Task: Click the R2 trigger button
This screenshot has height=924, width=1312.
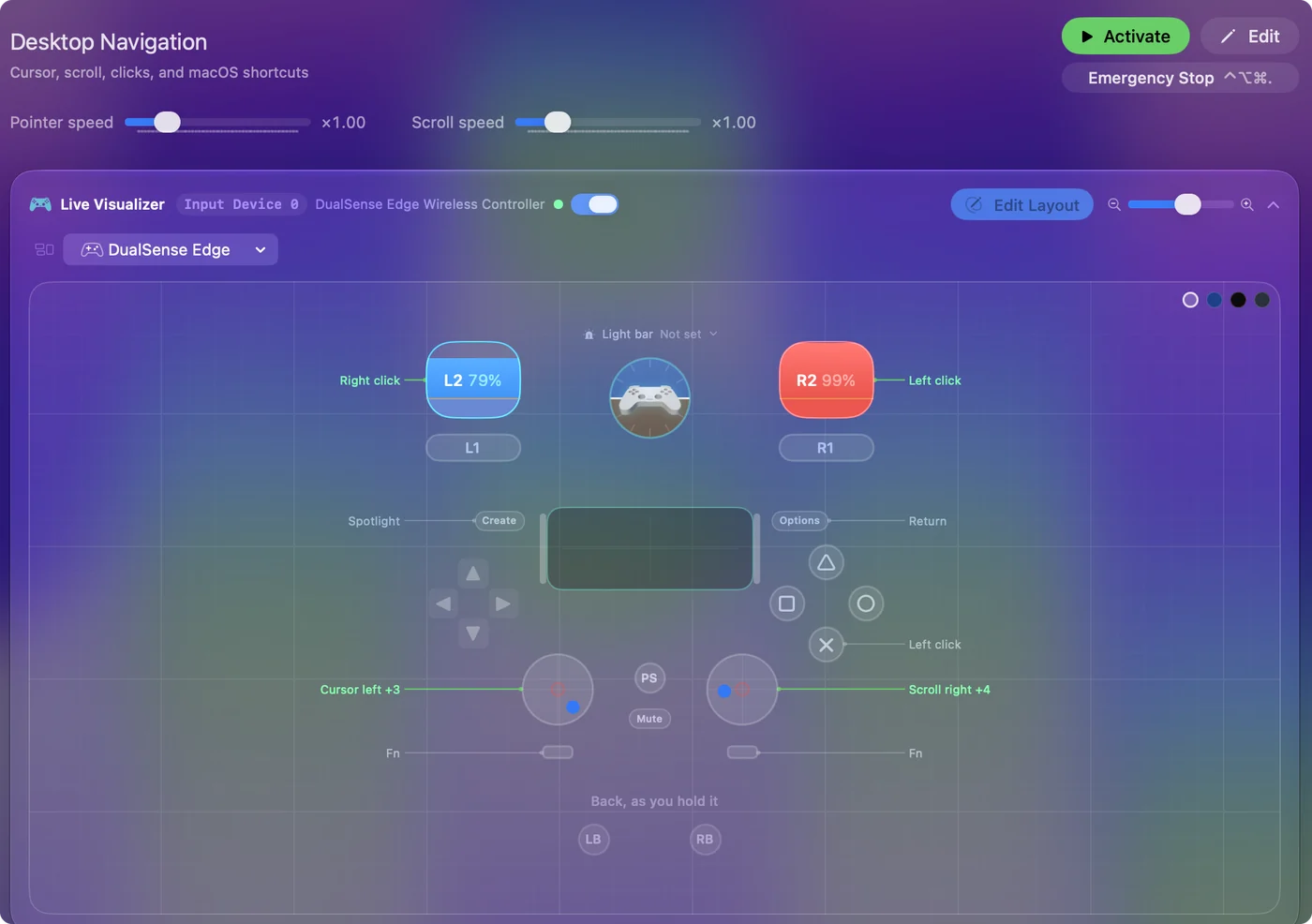Action: point(827,380)
